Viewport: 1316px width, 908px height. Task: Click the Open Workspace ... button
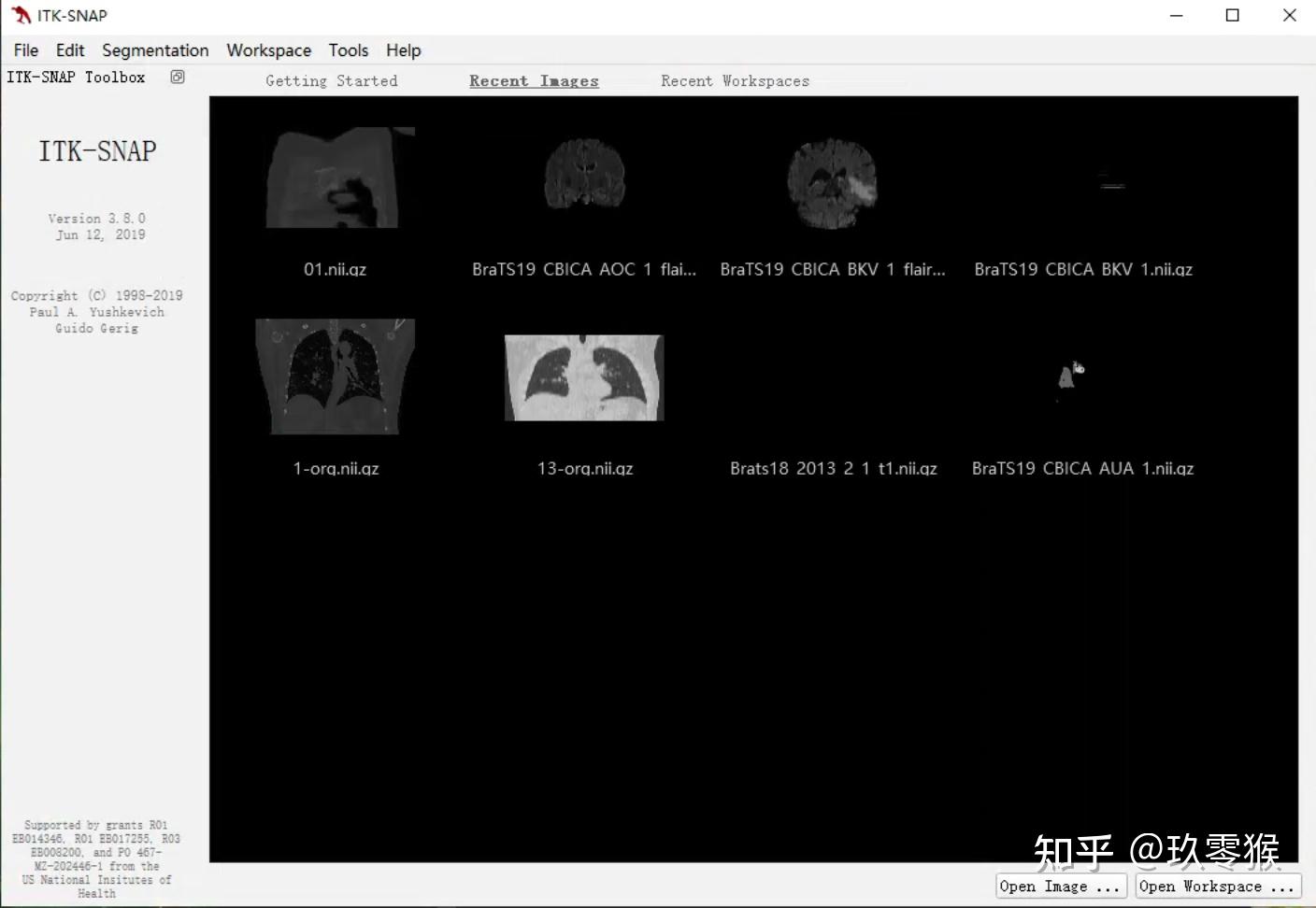[1217, 887]
